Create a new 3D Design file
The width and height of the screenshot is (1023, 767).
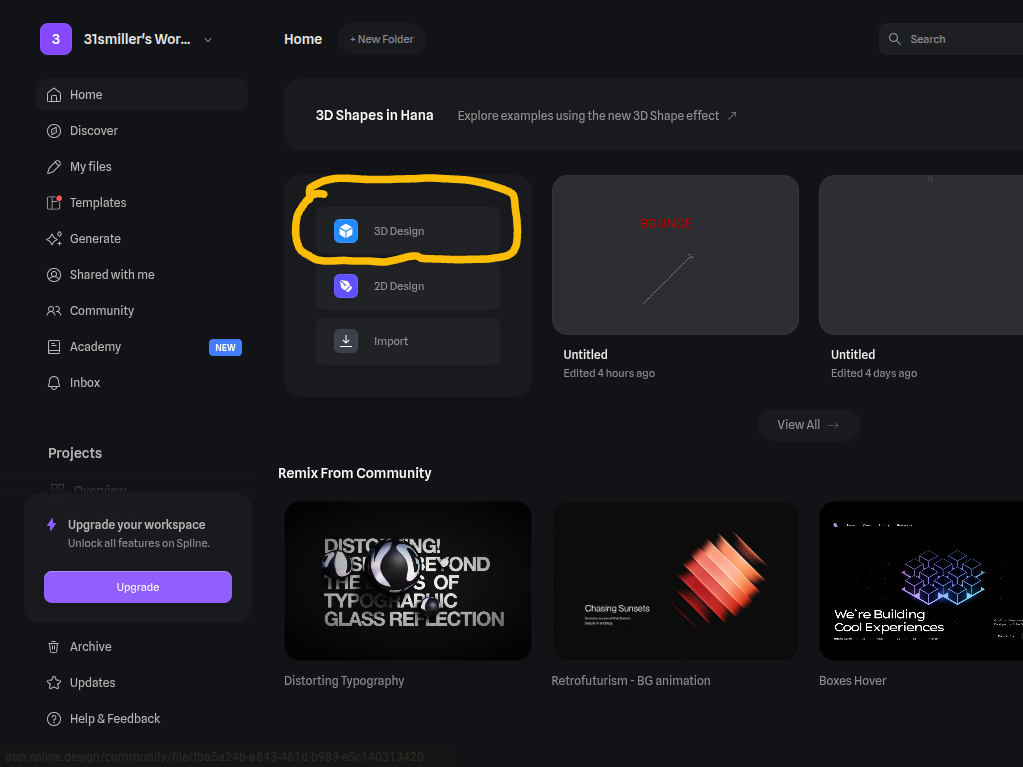click(408, 231)
